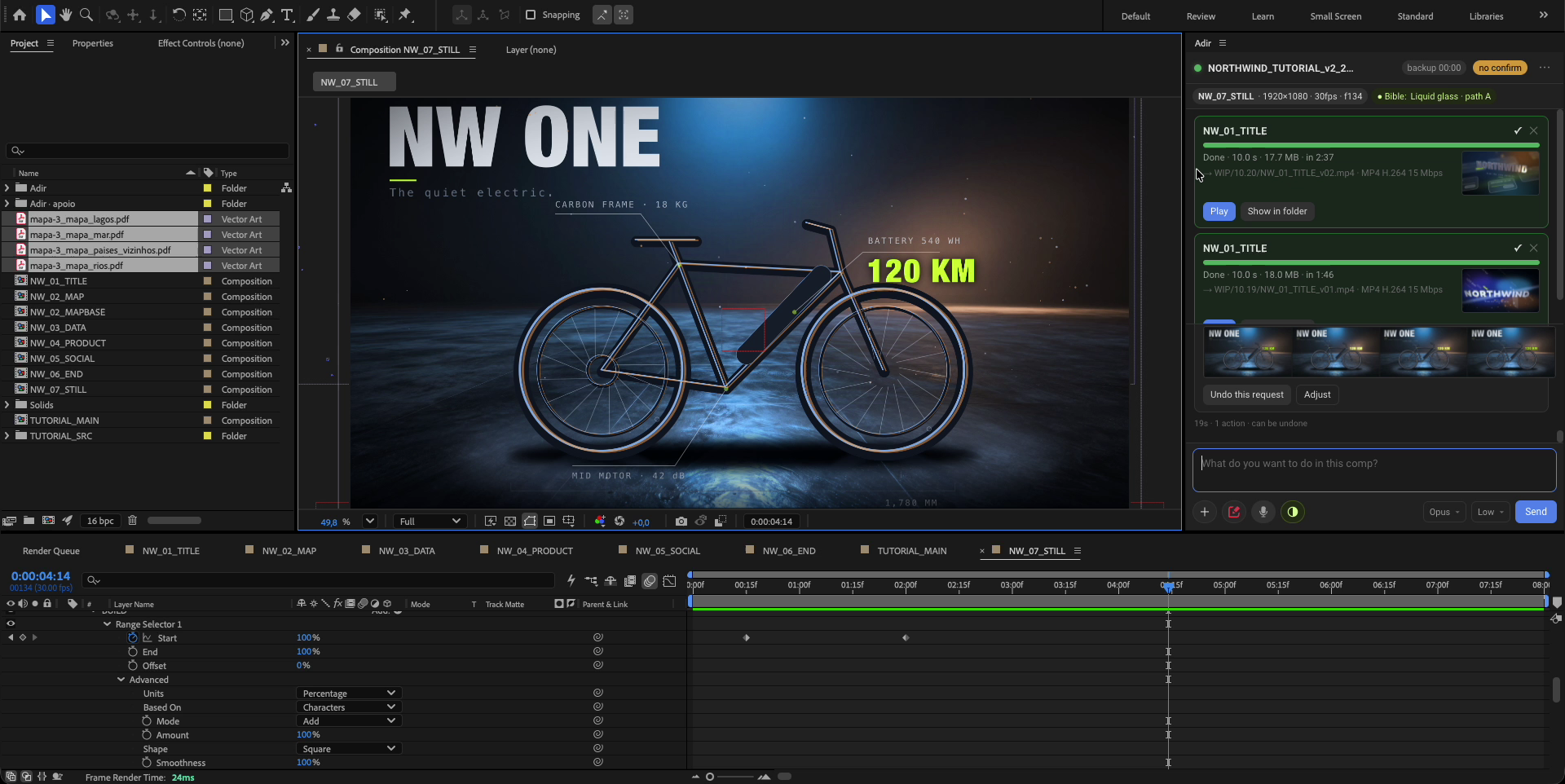Select the Puppet Pin tool

click(405, 15)
